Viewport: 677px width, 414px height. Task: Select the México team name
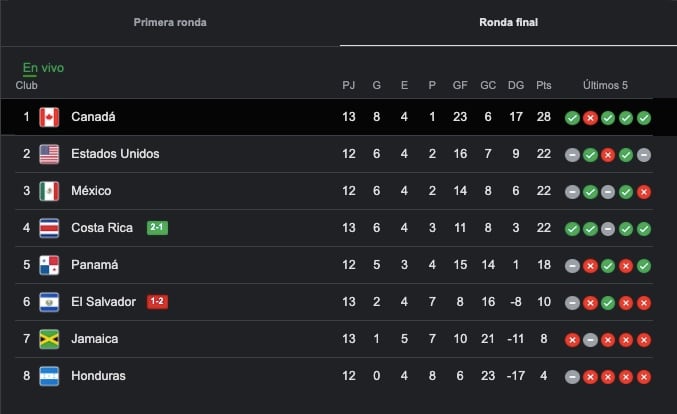[91, 191]
